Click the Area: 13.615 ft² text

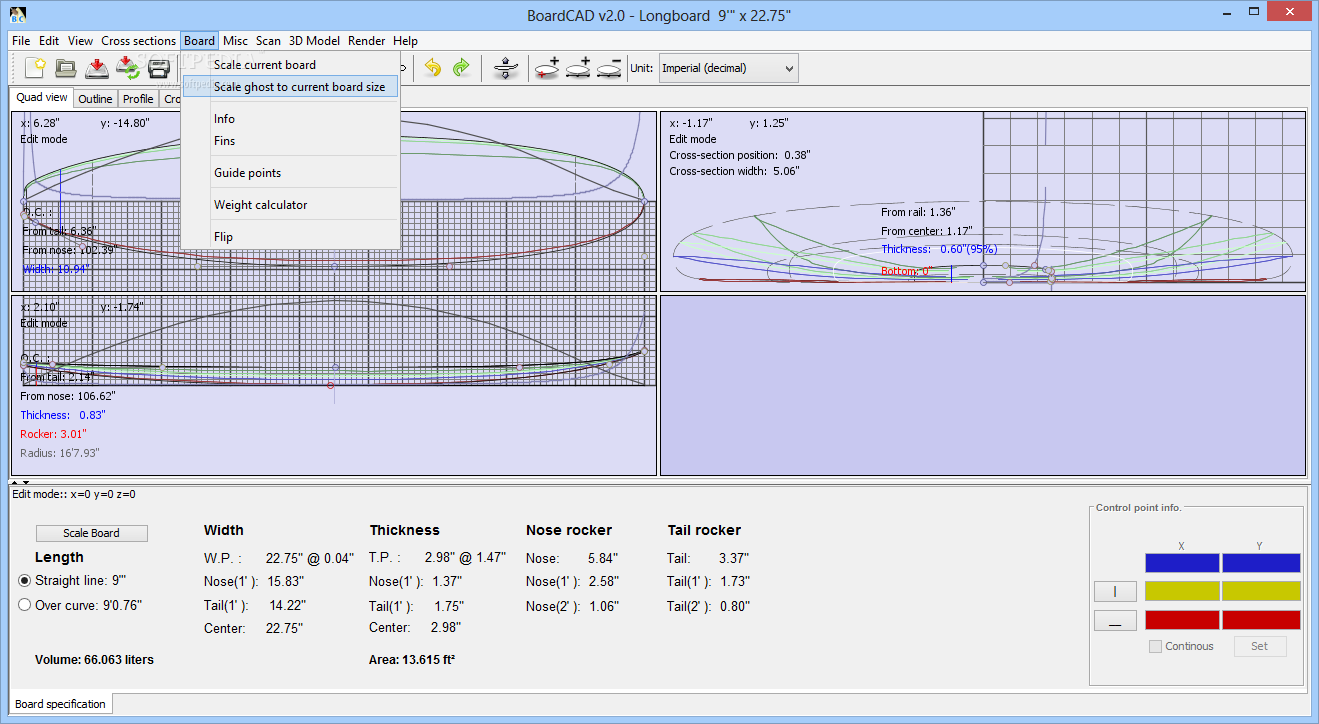pyautogui.click(x=412, y=660)
